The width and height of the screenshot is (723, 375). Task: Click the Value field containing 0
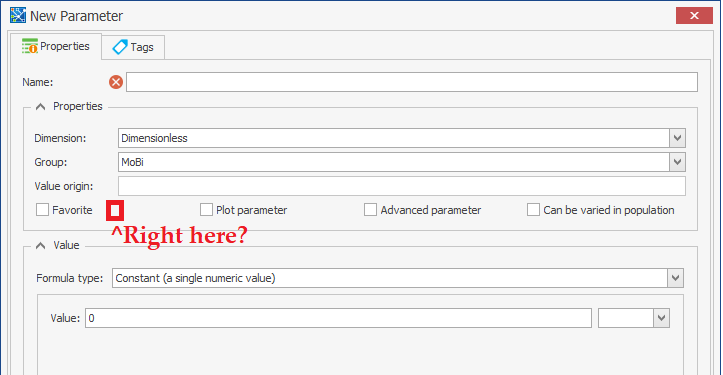pos(338,318)
